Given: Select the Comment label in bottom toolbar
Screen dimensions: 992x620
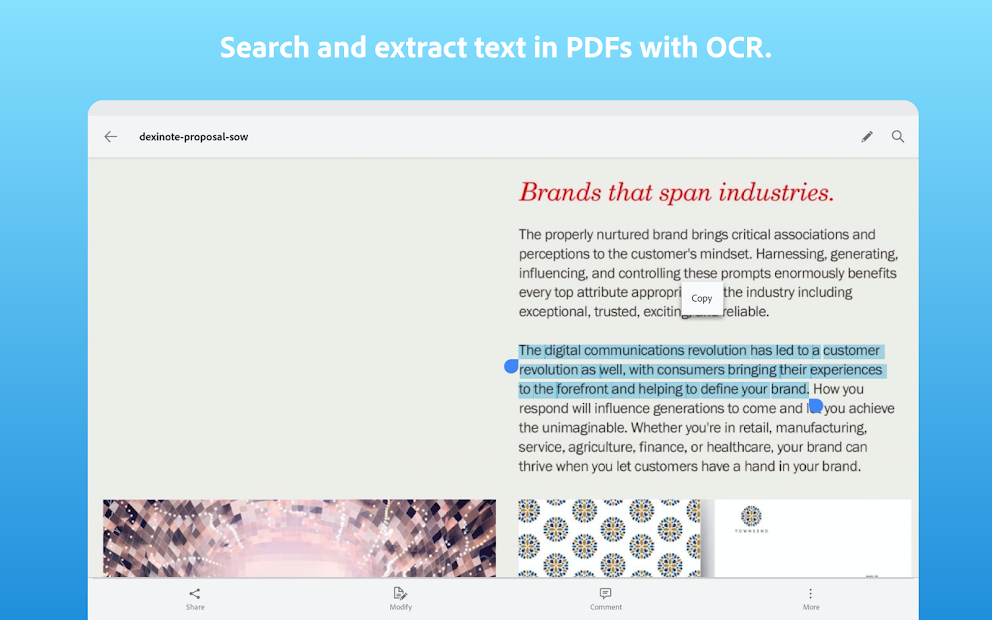Looking at the screenshot, I should pos(606,606).
